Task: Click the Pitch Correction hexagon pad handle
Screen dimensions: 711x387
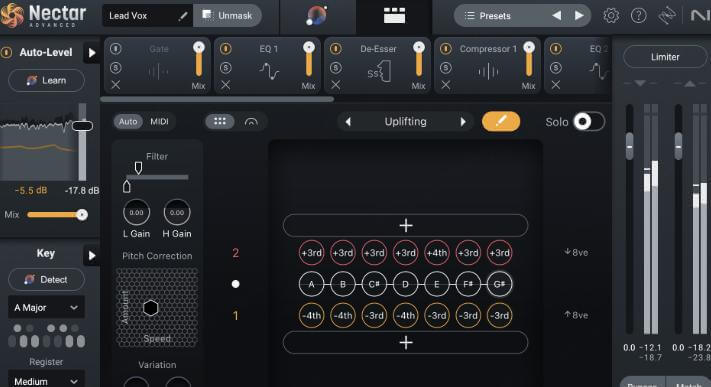Action: coord(151,308)
